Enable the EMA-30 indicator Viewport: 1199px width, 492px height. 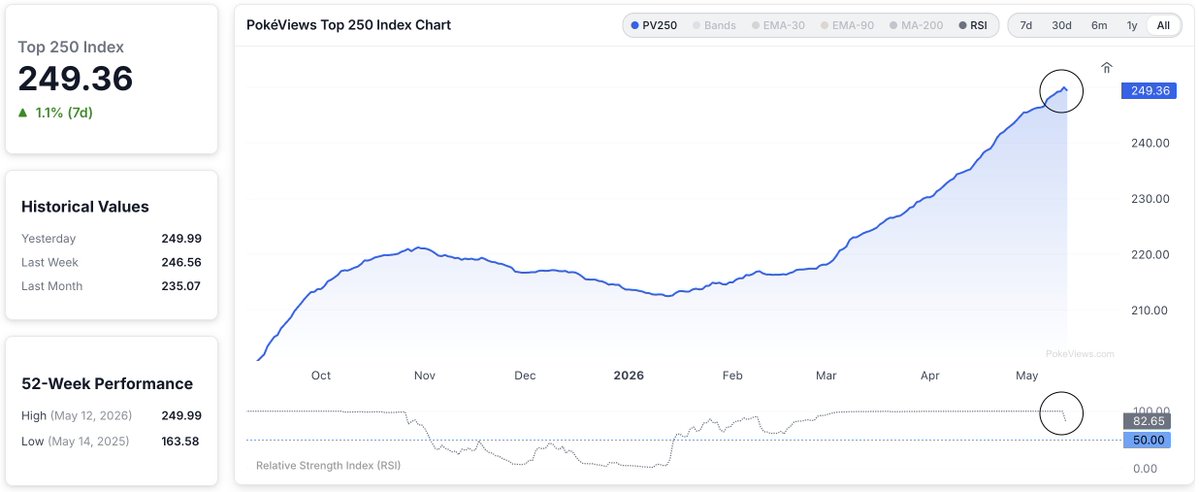click(x=778, y=25)
